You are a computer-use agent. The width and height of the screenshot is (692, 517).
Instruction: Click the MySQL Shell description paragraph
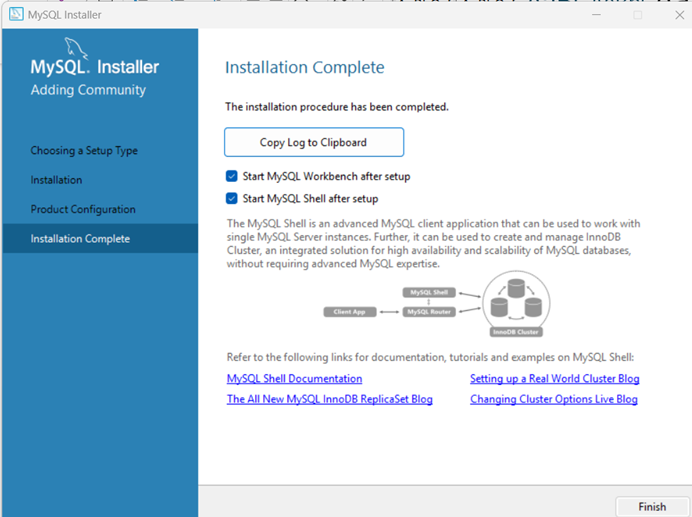click(x=433, y=244)
